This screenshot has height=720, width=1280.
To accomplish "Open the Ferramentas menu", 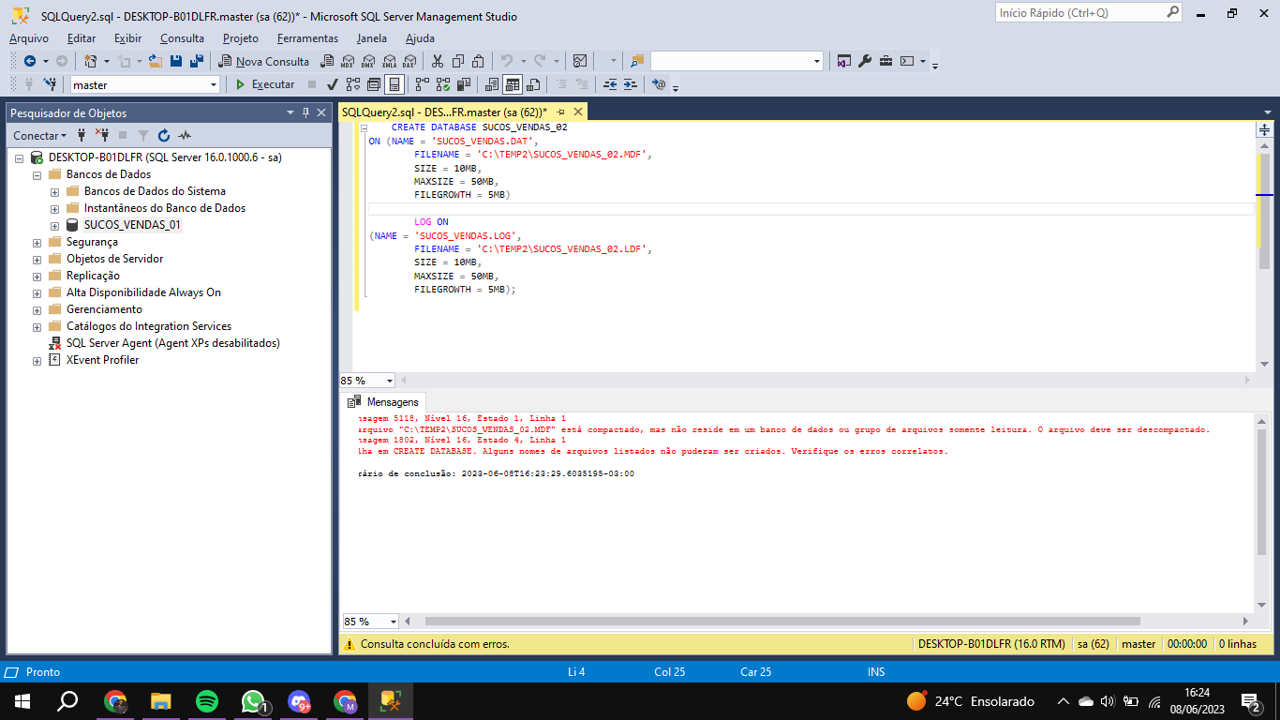I will point(308,38).
